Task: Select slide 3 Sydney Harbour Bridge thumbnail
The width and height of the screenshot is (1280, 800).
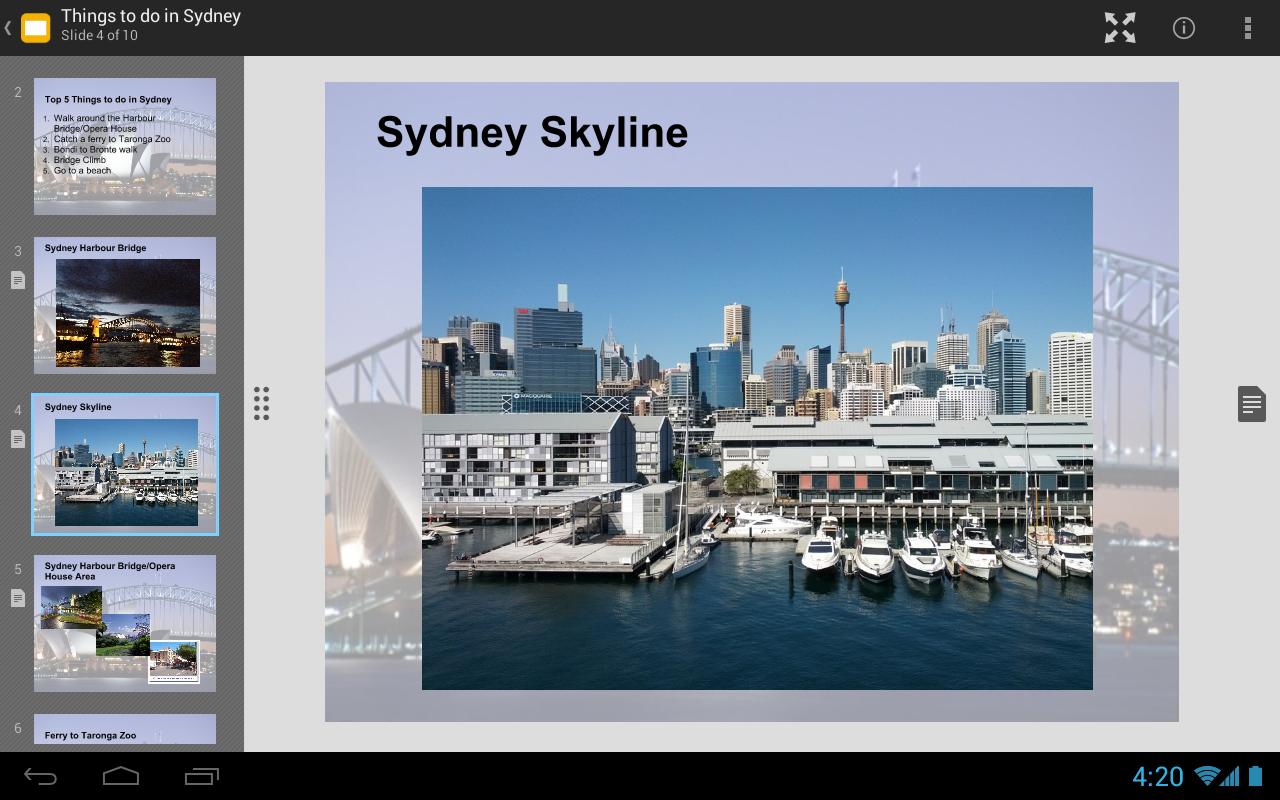Action: 125,305
